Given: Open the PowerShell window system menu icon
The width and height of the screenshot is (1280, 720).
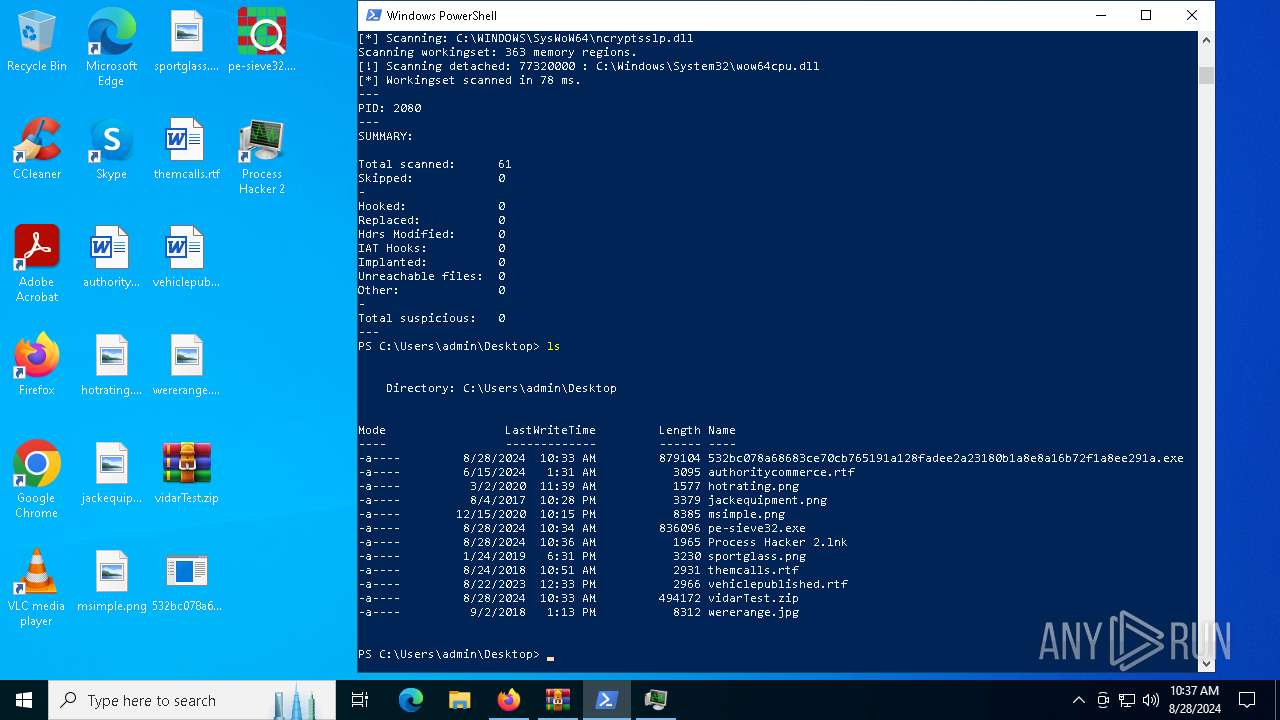Looking at the screenshot, I should [373, 15].
